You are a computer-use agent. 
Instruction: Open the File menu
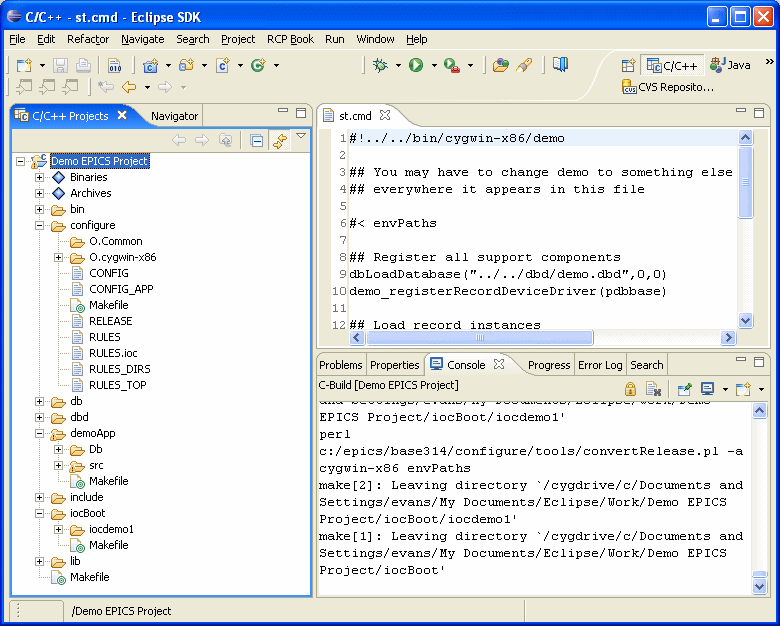17,39
